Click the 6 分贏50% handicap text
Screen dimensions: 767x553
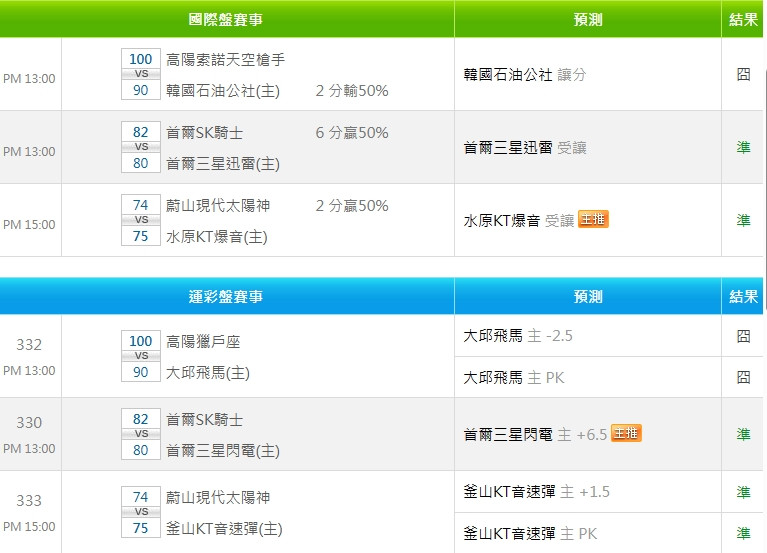(352, 133)
